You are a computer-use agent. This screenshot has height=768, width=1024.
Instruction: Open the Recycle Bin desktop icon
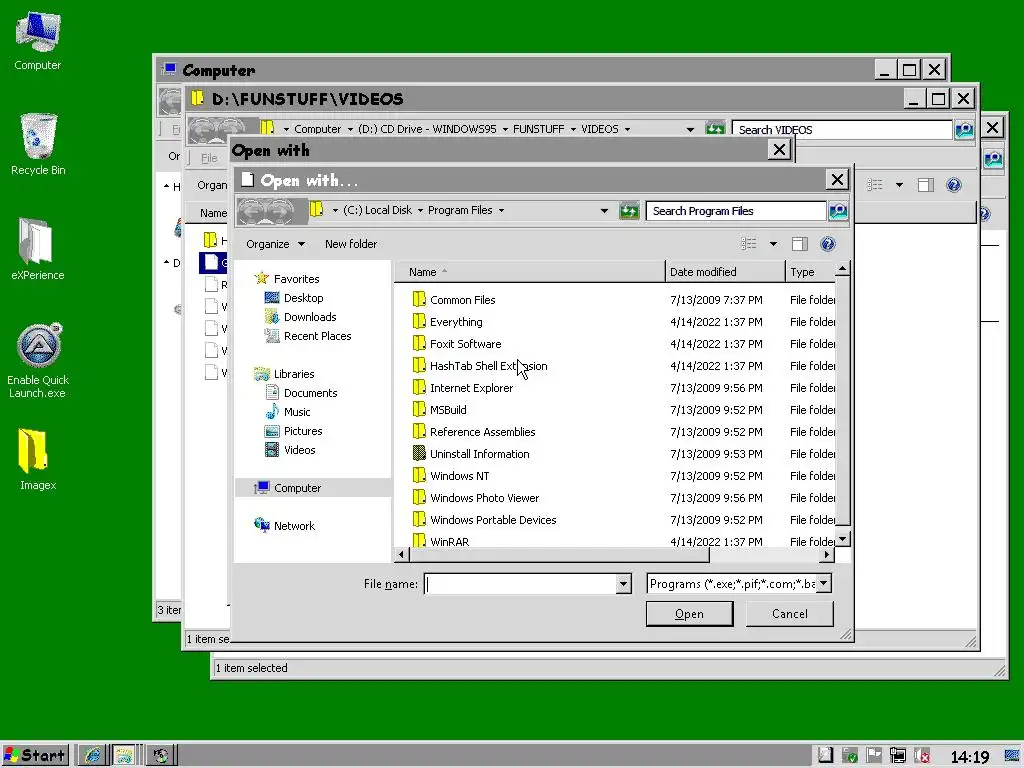coord(38,144)
